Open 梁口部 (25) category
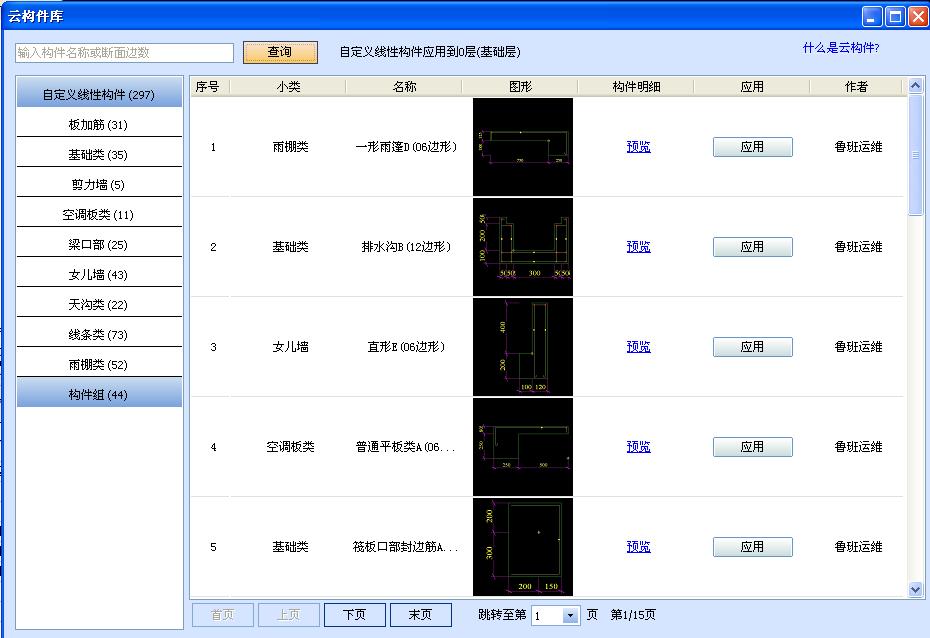Screen dimensions: 930x638 (x=99, y=244)
